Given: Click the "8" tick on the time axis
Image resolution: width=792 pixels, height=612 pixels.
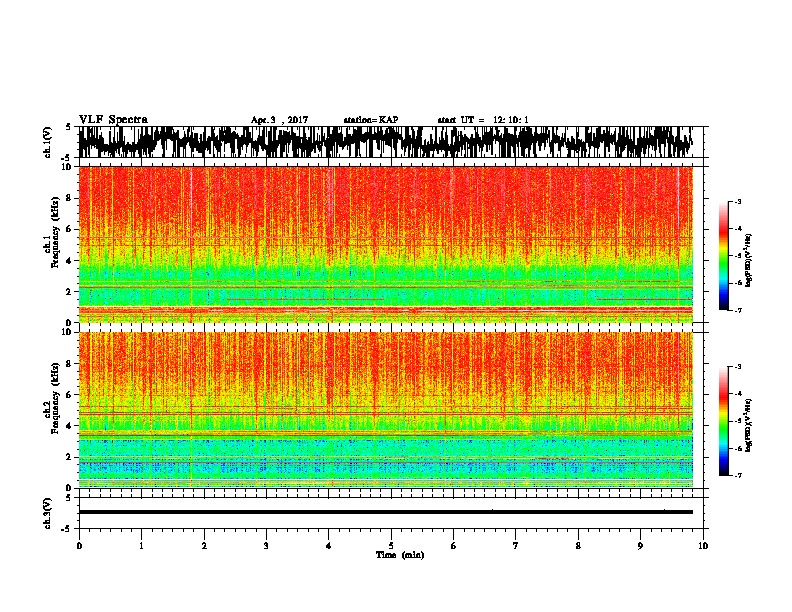Looking at the screenshot, I should tap(578, 546).
